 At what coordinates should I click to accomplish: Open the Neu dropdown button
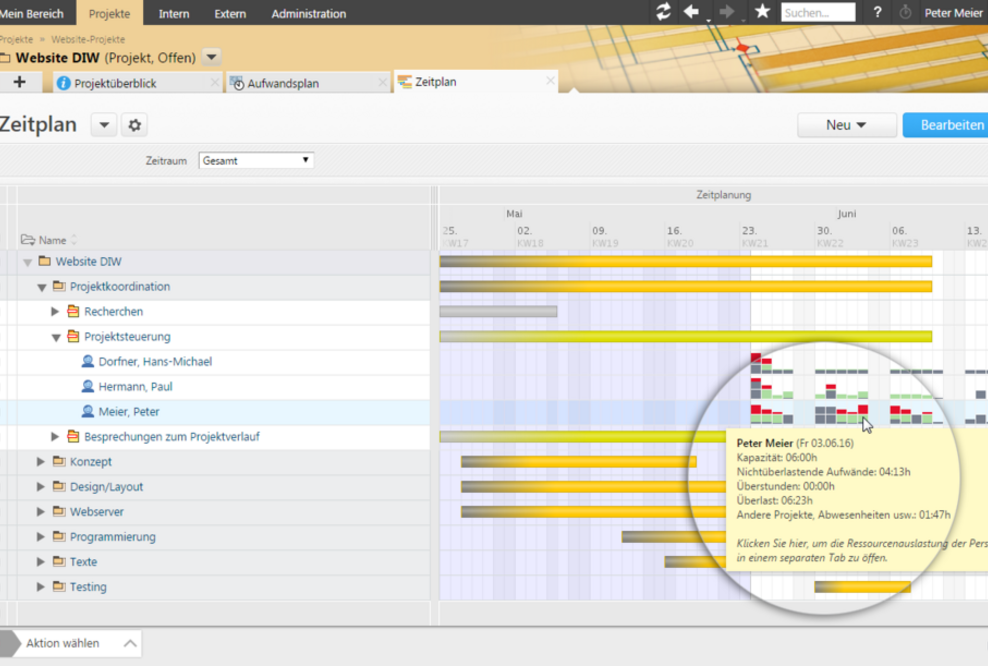coord(845,125)
